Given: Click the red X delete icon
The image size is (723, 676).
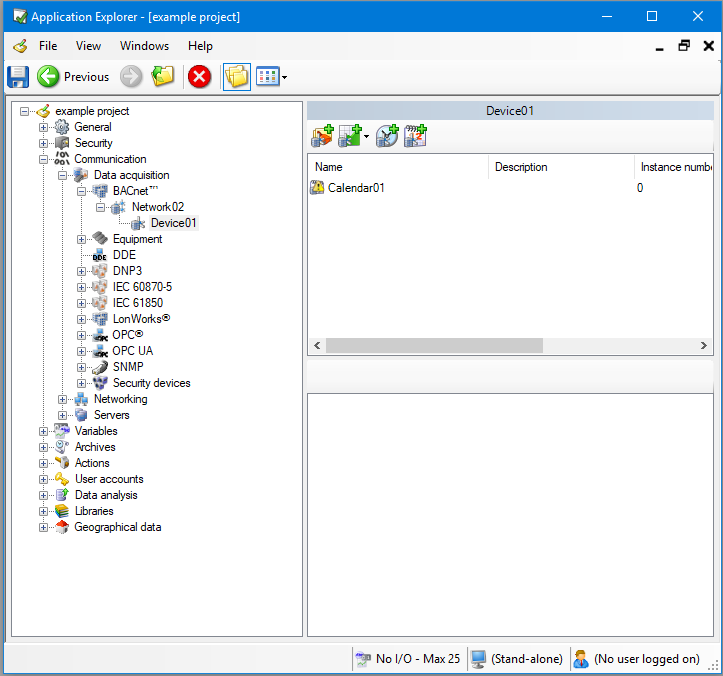Looking at the screenshot, I should [x=200, y=77].
